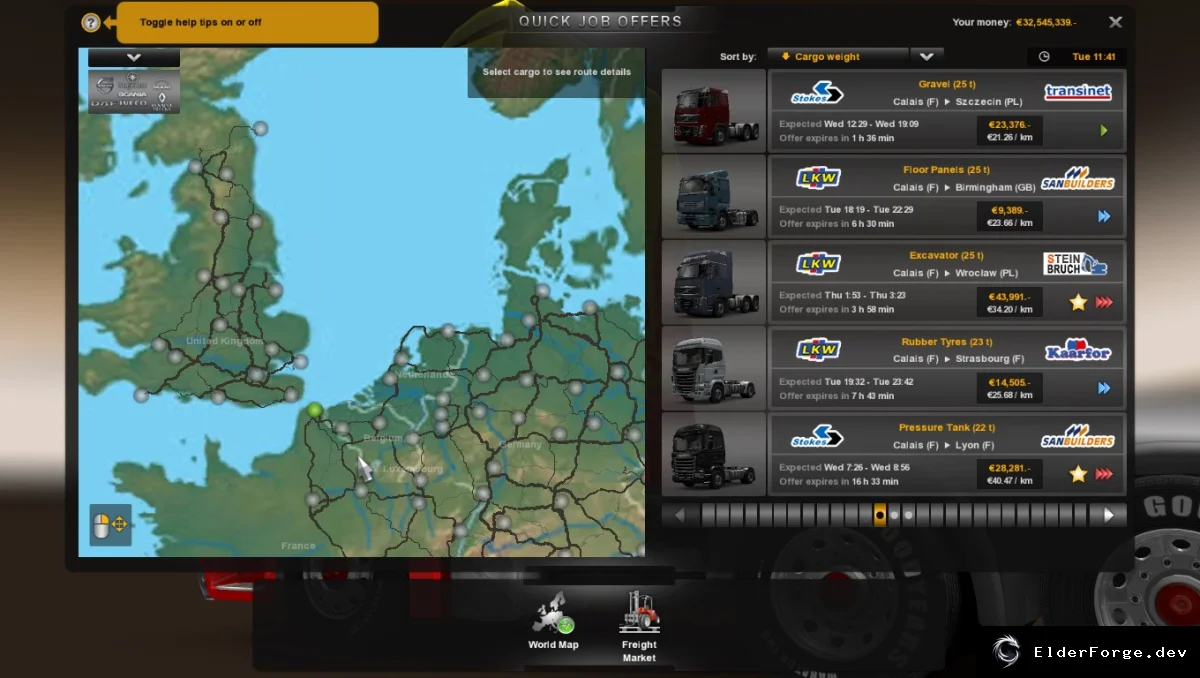
Task: Click the LKW logo on the Floor Panels job
Action: pos(817,178)
